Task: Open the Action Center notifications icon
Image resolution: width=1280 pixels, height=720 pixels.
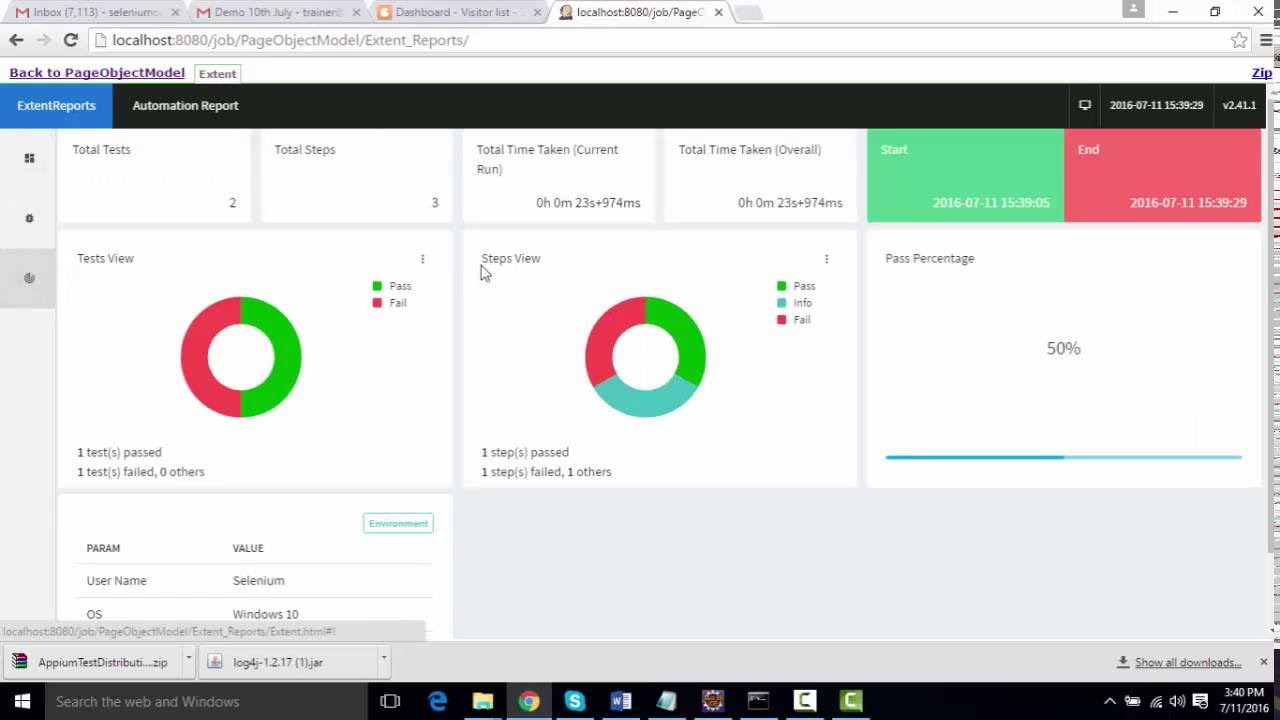Action: tap(1201, 701)
